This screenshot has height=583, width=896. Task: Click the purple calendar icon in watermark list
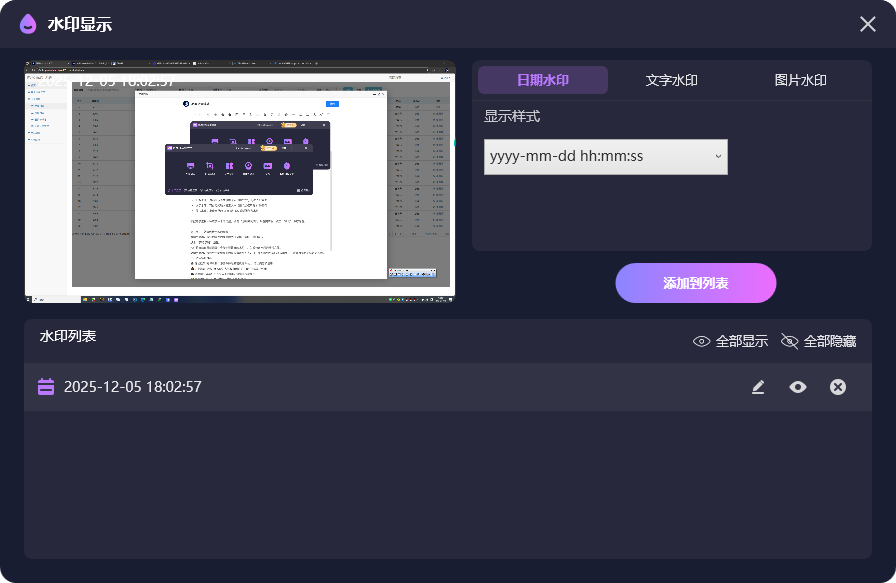46,387
